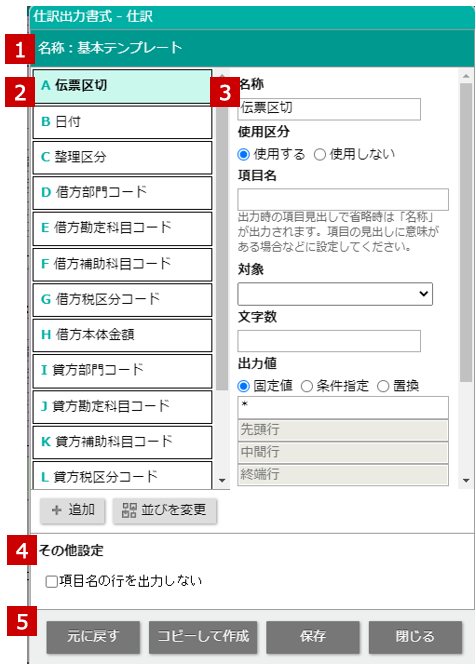Click the 元に戻す button

(x=93, y=637)
